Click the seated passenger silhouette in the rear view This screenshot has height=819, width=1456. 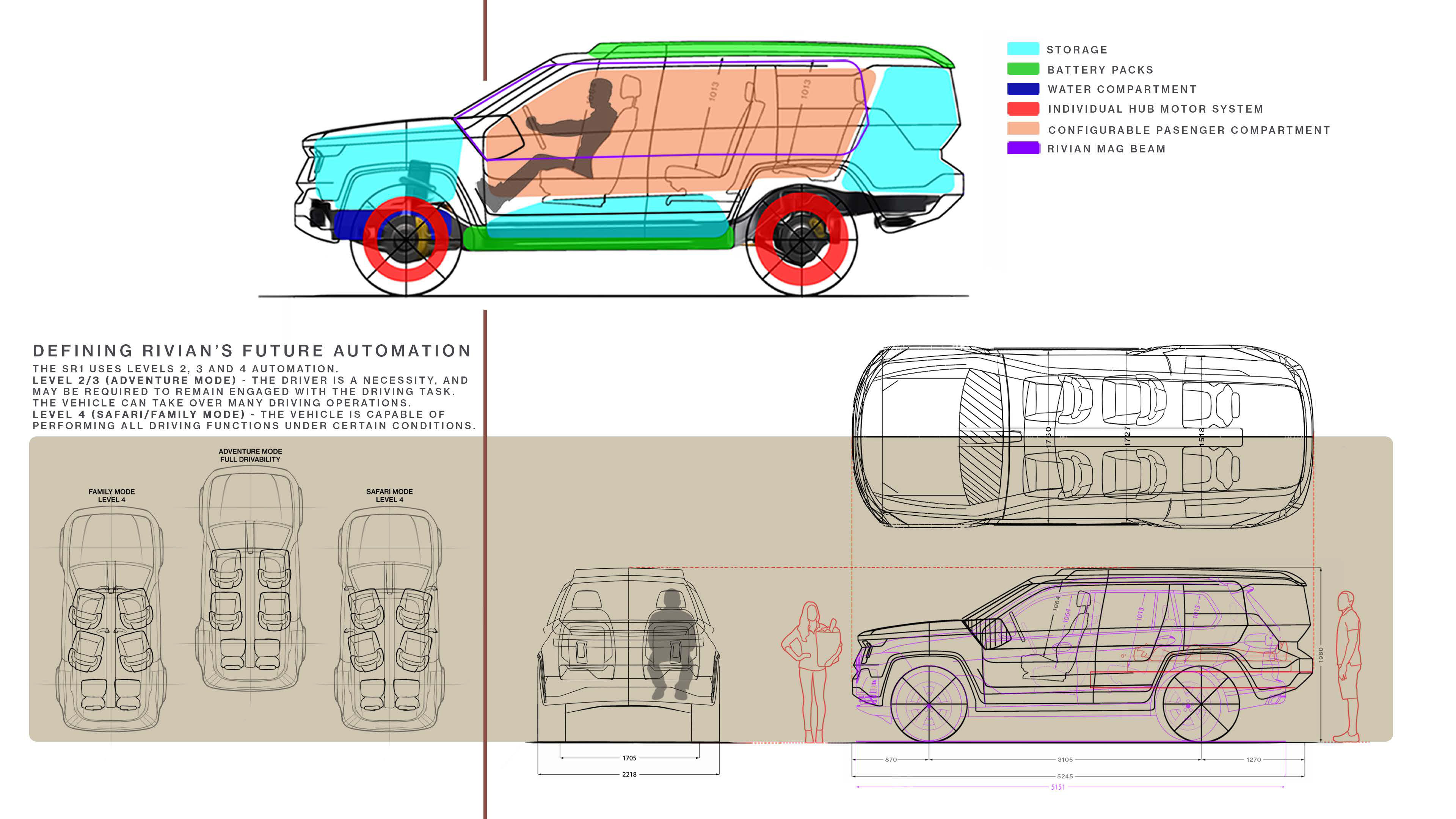[x=672, y=644]
